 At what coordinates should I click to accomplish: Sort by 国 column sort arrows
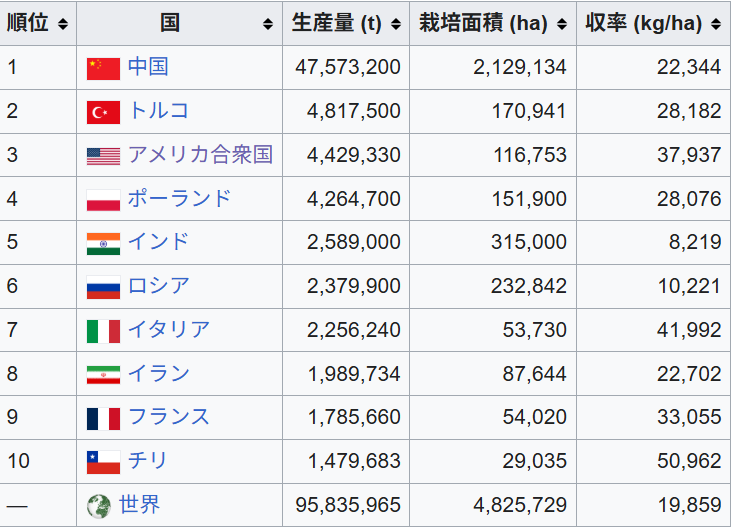(268, 24)
